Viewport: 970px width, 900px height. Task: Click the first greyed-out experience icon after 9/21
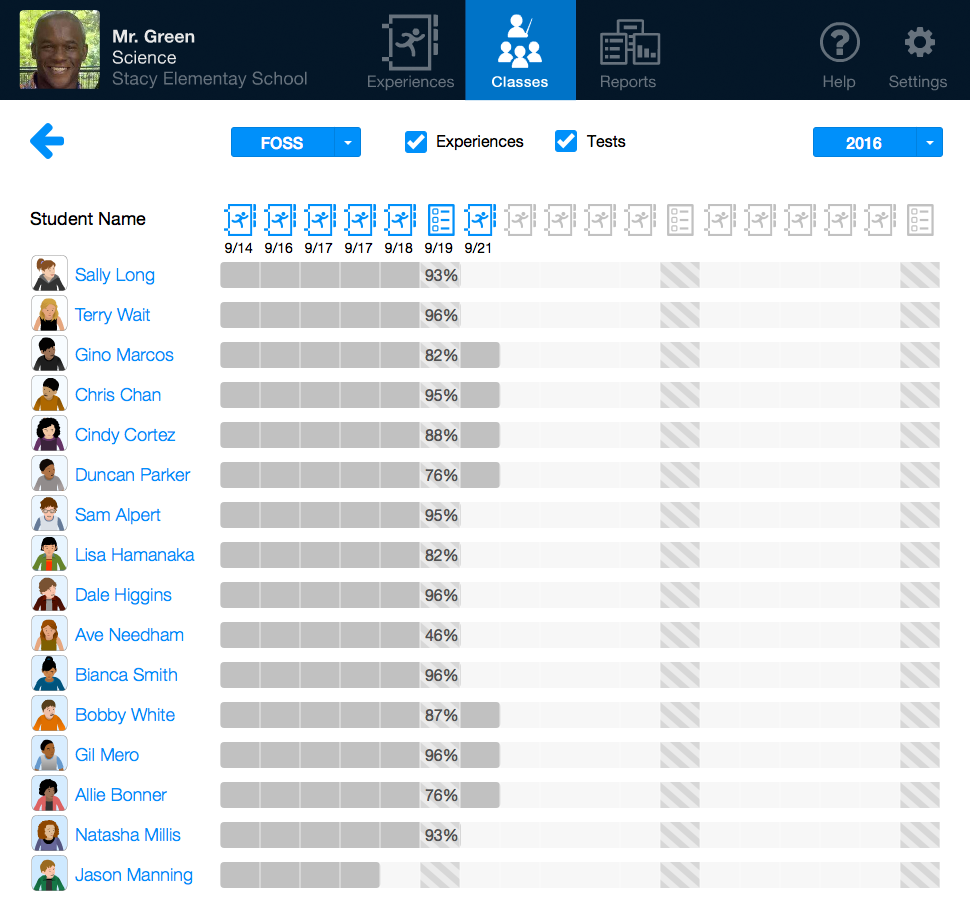(x=520, y=220)
